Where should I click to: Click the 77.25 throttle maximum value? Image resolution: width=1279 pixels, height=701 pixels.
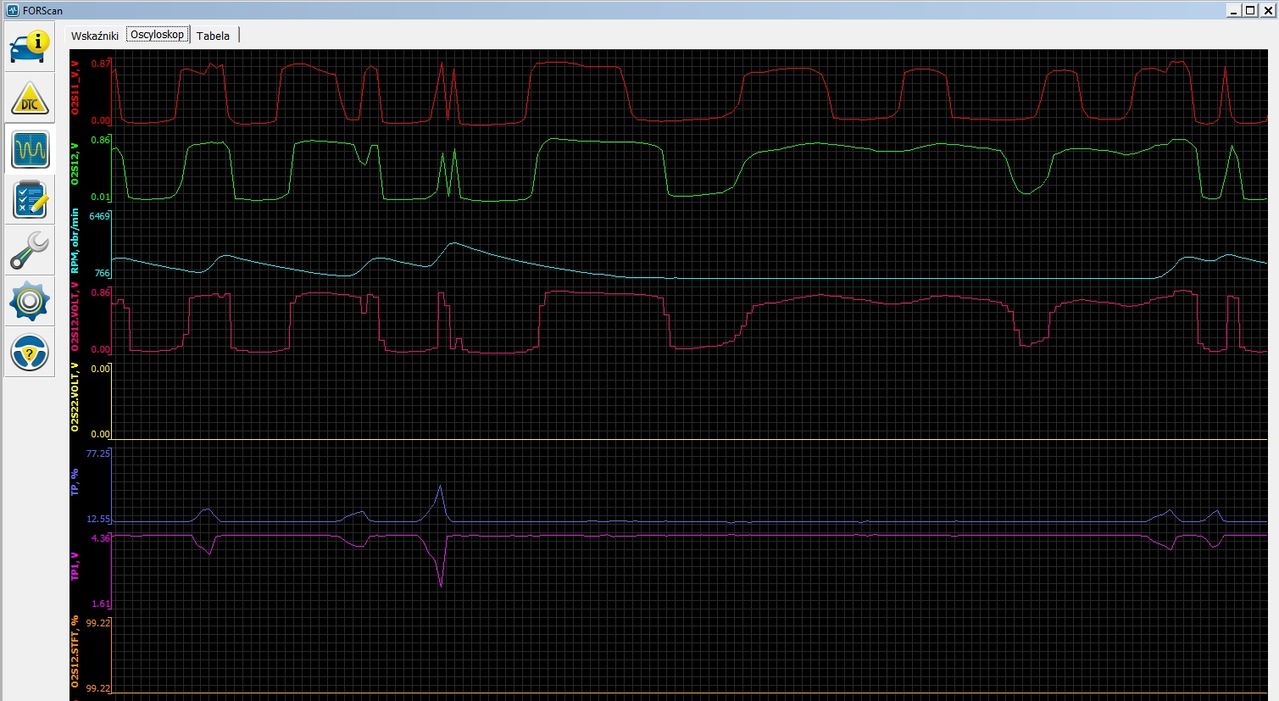point(98,453)
